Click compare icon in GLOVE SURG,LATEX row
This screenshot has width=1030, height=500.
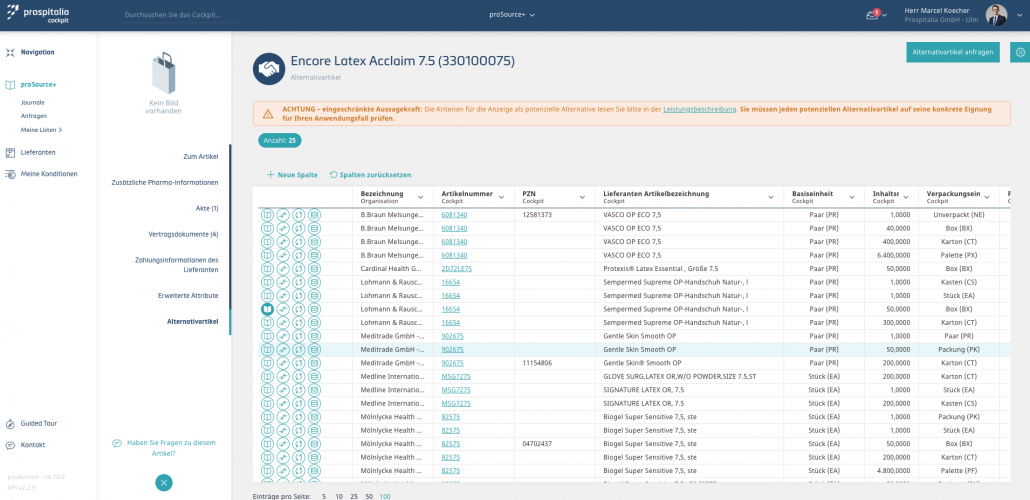(282, 376)
